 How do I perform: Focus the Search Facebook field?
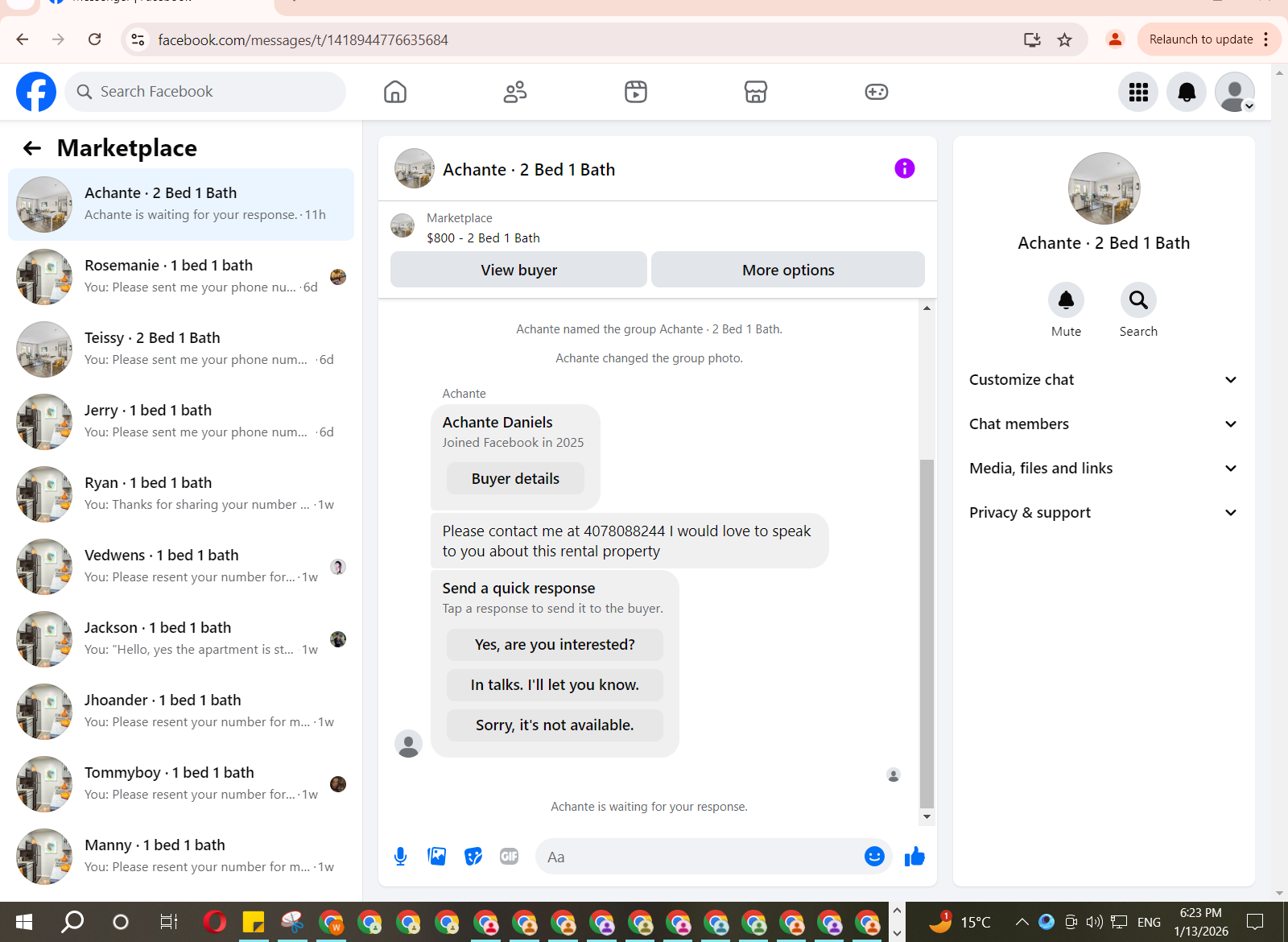pyautogui.click(x=205, y=92)
